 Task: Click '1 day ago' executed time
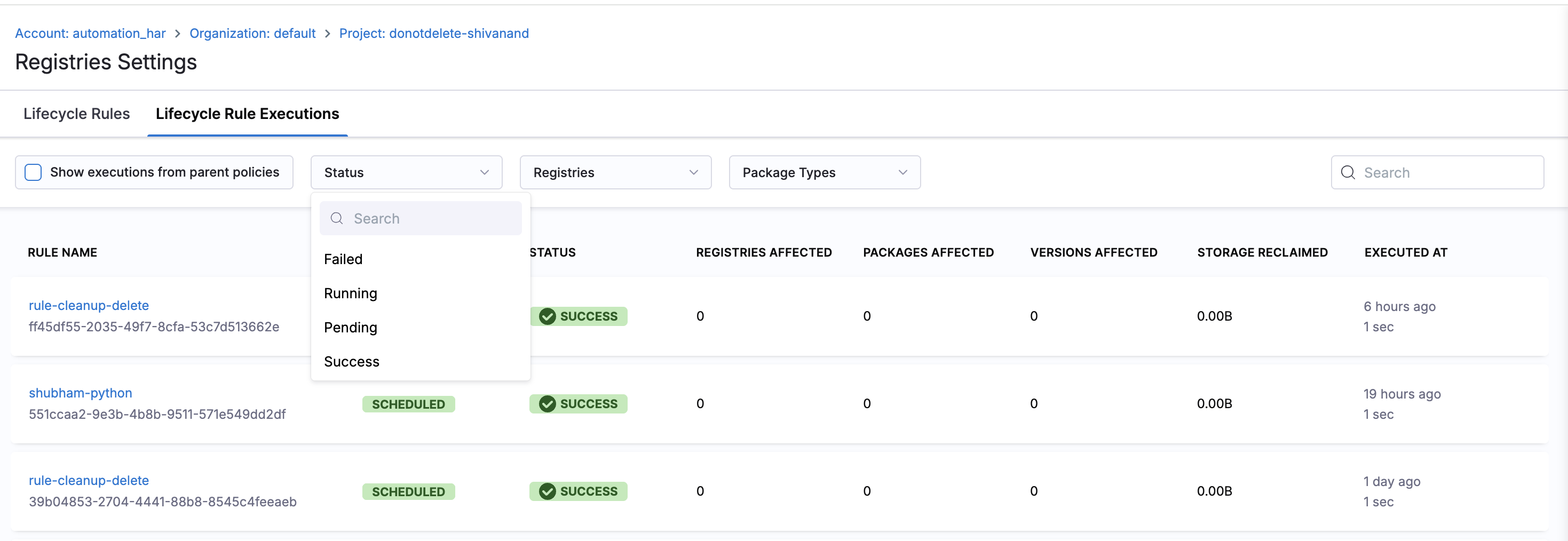pos(1391,482)
